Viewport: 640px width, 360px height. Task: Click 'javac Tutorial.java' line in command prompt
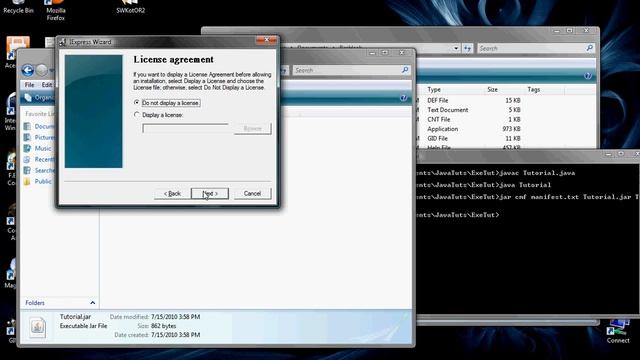[537, 173]
